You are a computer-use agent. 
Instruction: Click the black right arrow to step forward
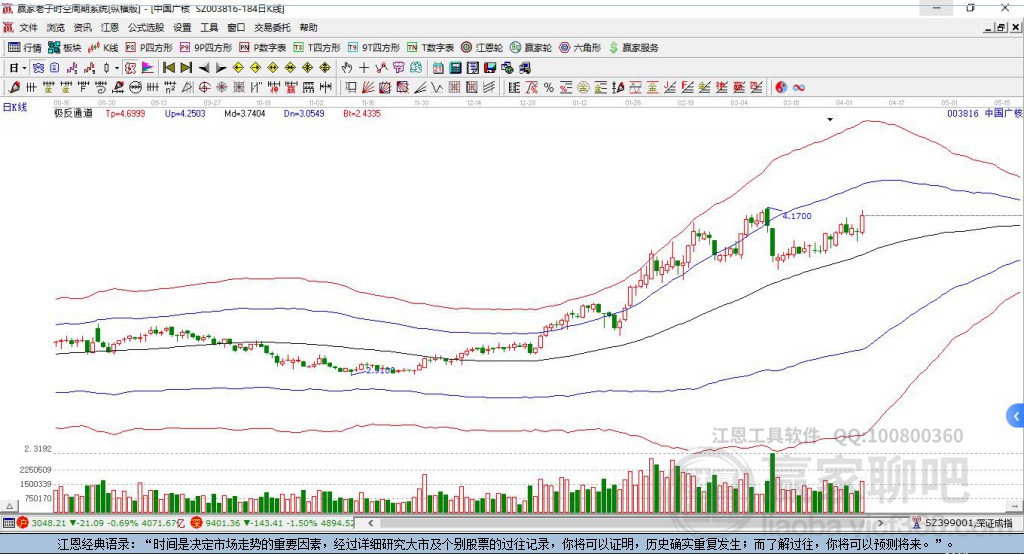coord(221,68)
